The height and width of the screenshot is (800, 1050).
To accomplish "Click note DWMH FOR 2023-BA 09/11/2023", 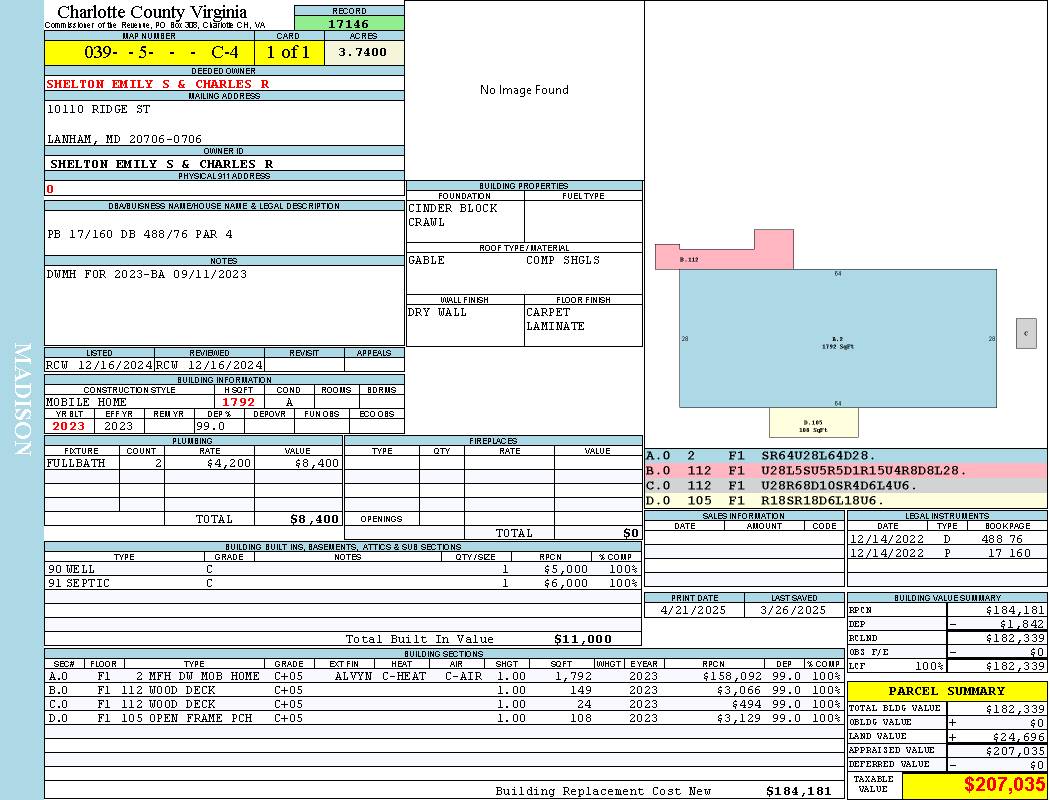I will tap(147, 274).
